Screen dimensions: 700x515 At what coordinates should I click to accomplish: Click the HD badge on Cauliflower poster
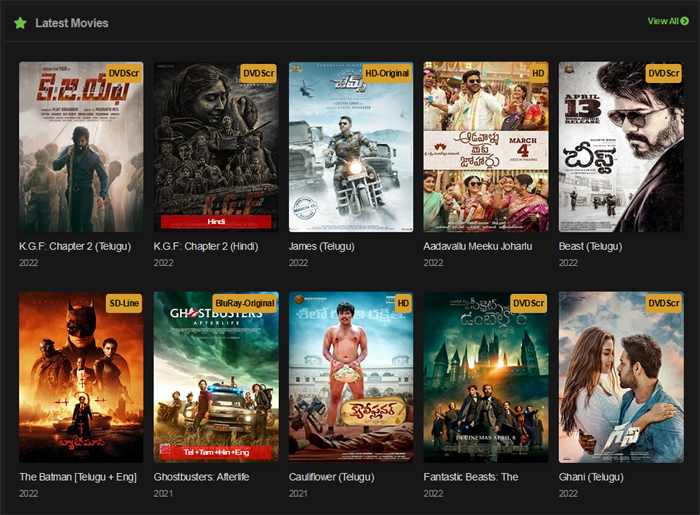tap(403, 303)
